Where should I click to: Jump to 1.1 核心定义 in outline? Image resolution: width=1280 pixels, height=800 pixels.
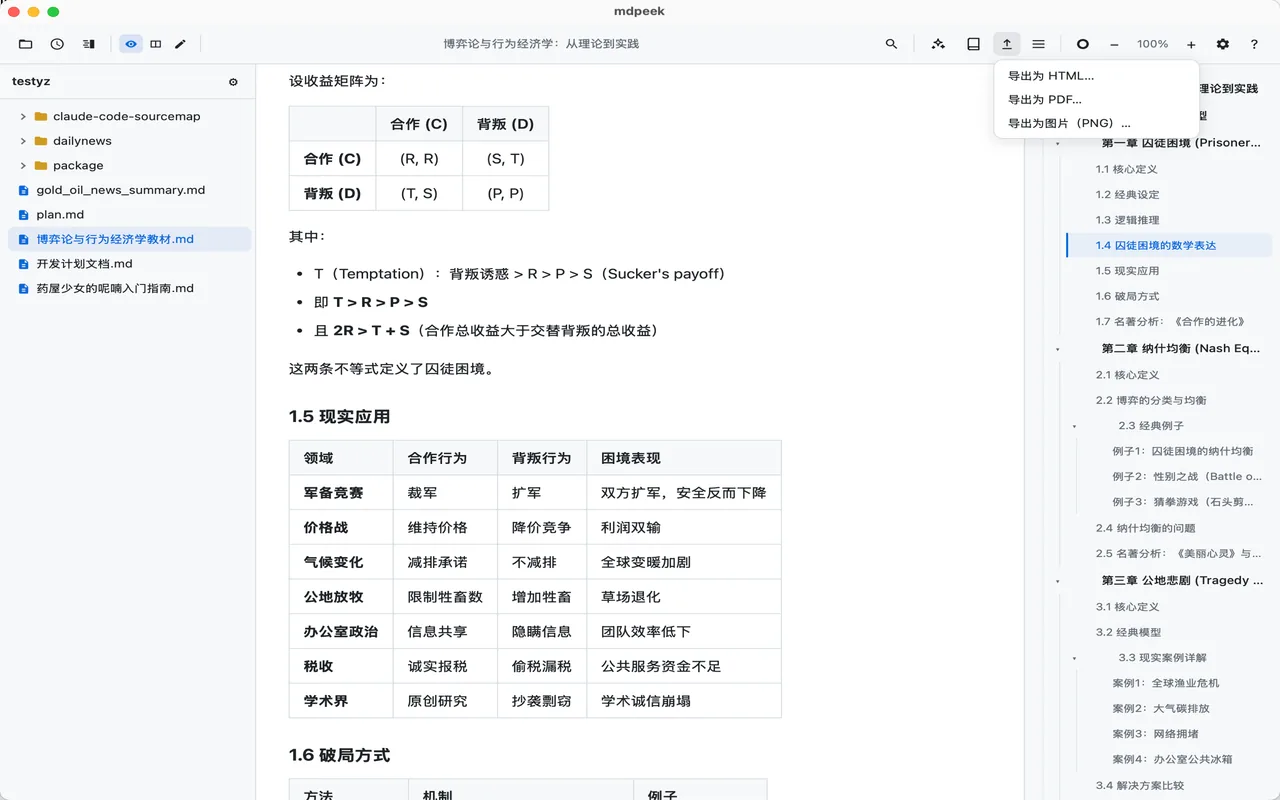tap(1127, 169)
